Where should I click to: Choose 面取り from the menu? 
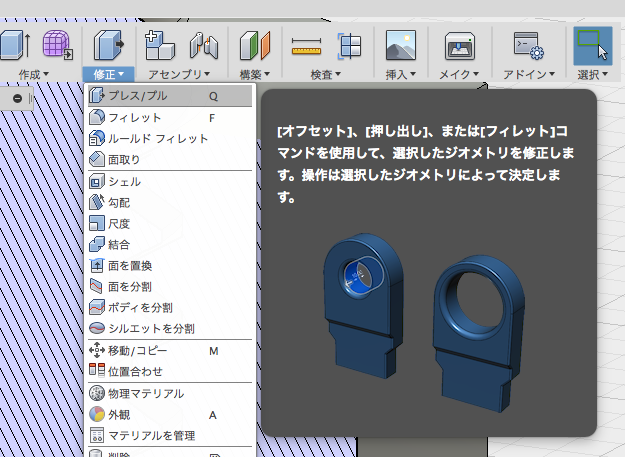click(x=170, y=159)
